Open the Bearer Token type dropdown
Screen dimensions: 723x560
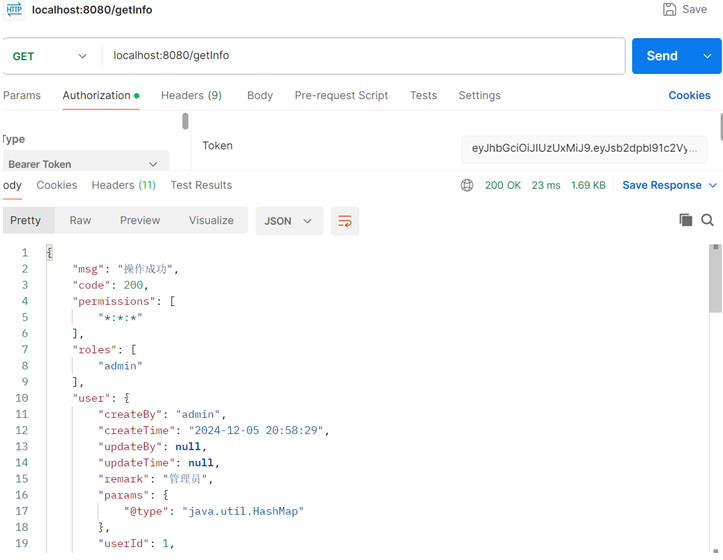pyautogui.click(x=86, y=163)
